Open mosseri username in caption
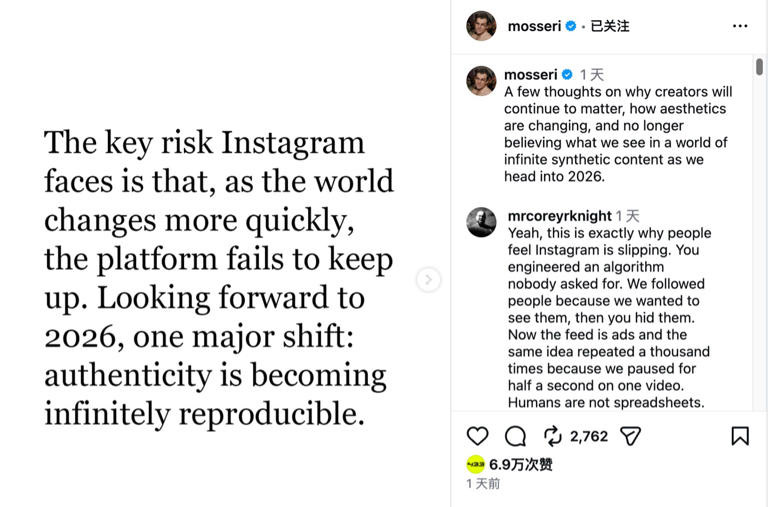Viewport: 768px width, 507px height. (x=530, y=74)
